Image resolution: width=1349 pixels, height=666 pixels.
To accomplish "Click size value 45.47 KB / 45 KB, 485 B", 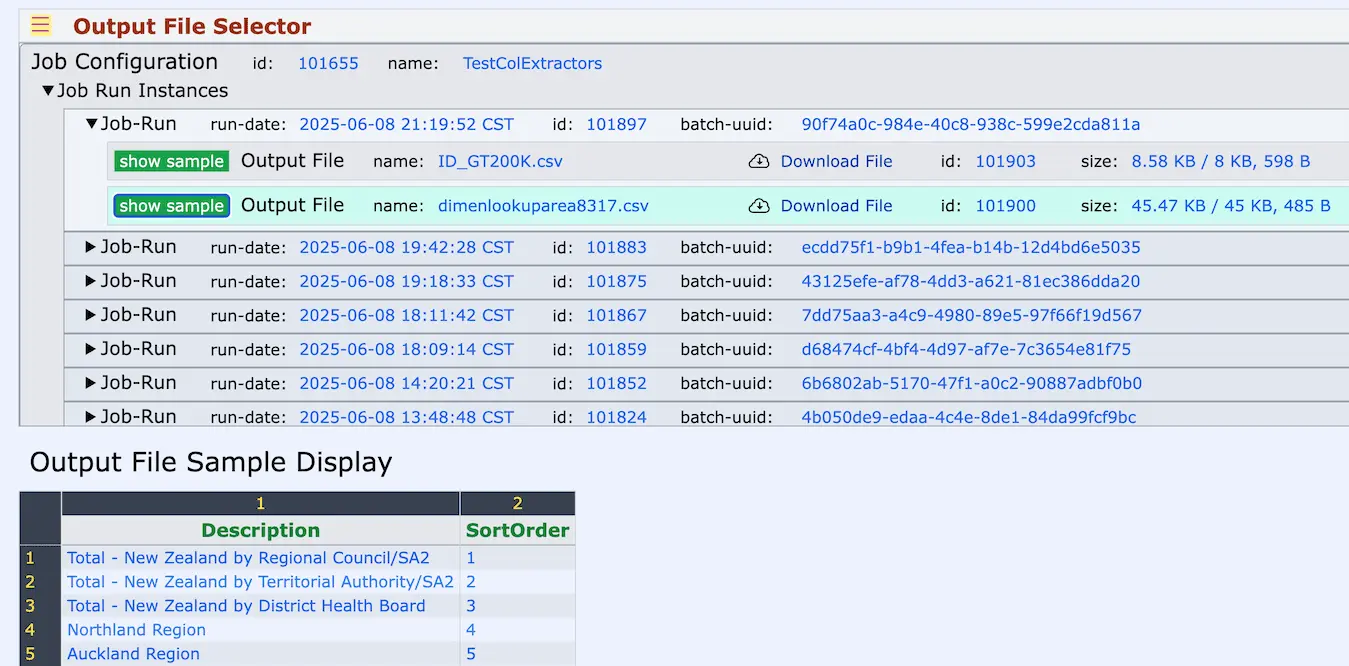I will coord(1231,206).
